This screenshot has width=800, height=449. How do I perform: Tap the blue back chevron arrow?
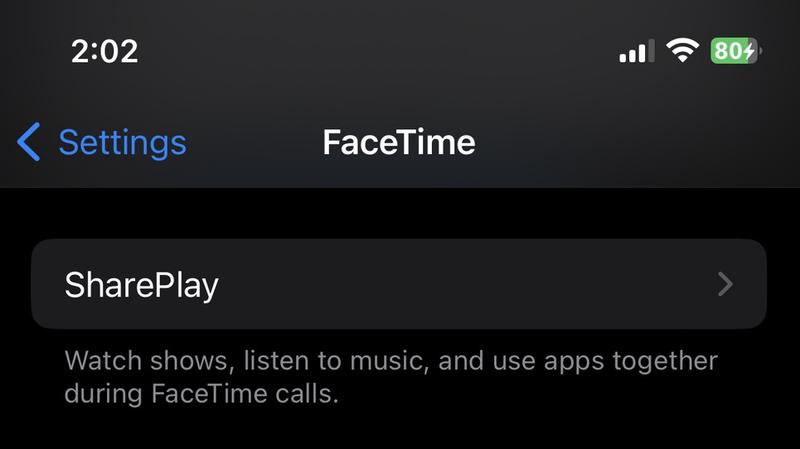tap(29, 142)
